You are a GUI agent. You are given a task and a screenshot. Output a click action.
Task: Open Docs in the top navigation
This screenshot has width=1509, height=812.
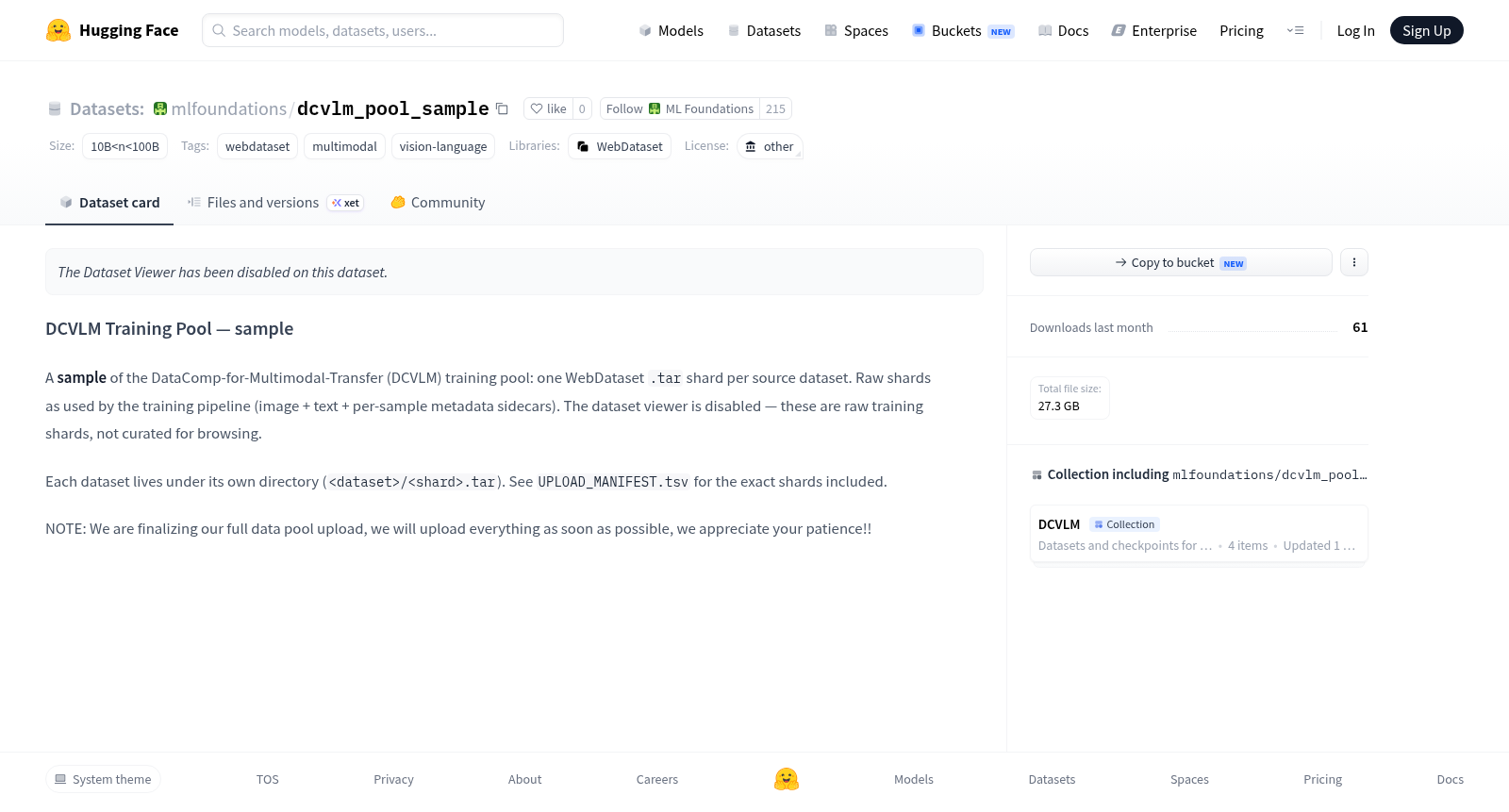[1064, 30]
